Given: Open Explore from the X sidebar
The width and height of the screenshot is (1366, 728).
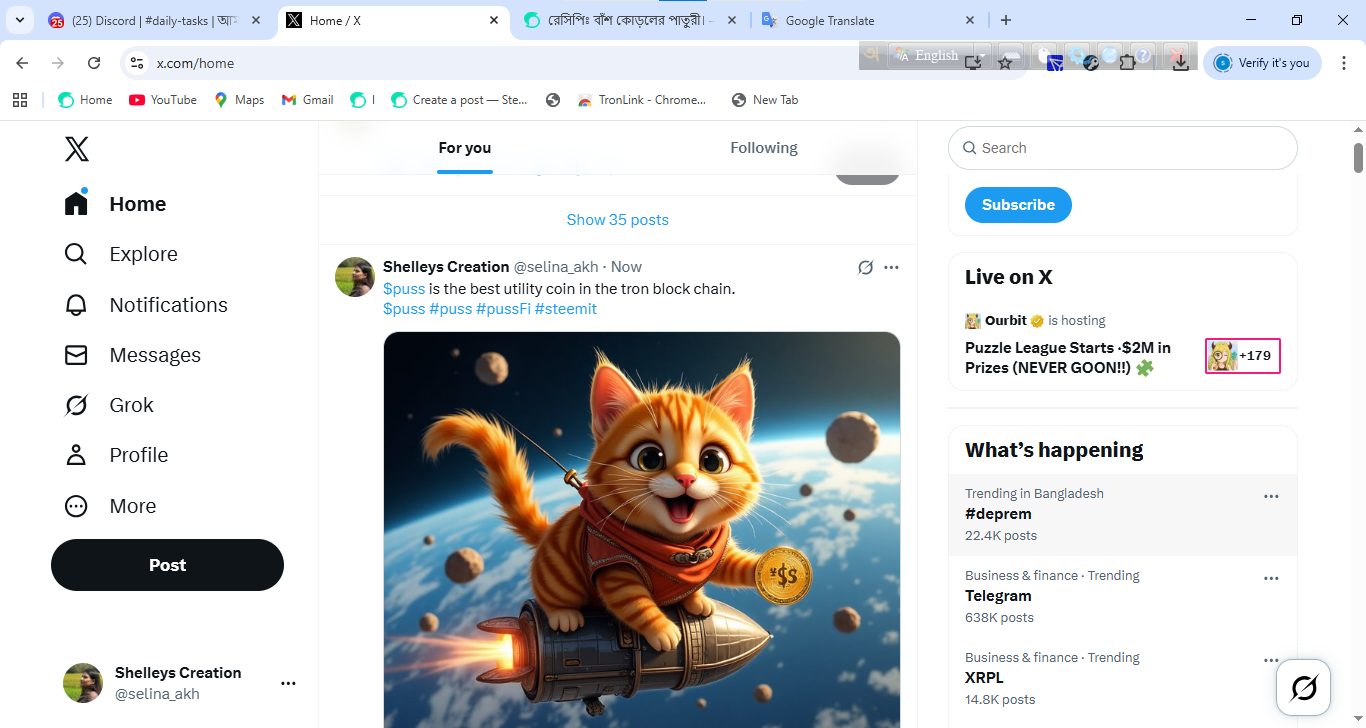Looking at the screenshot, I should point(121,254).
